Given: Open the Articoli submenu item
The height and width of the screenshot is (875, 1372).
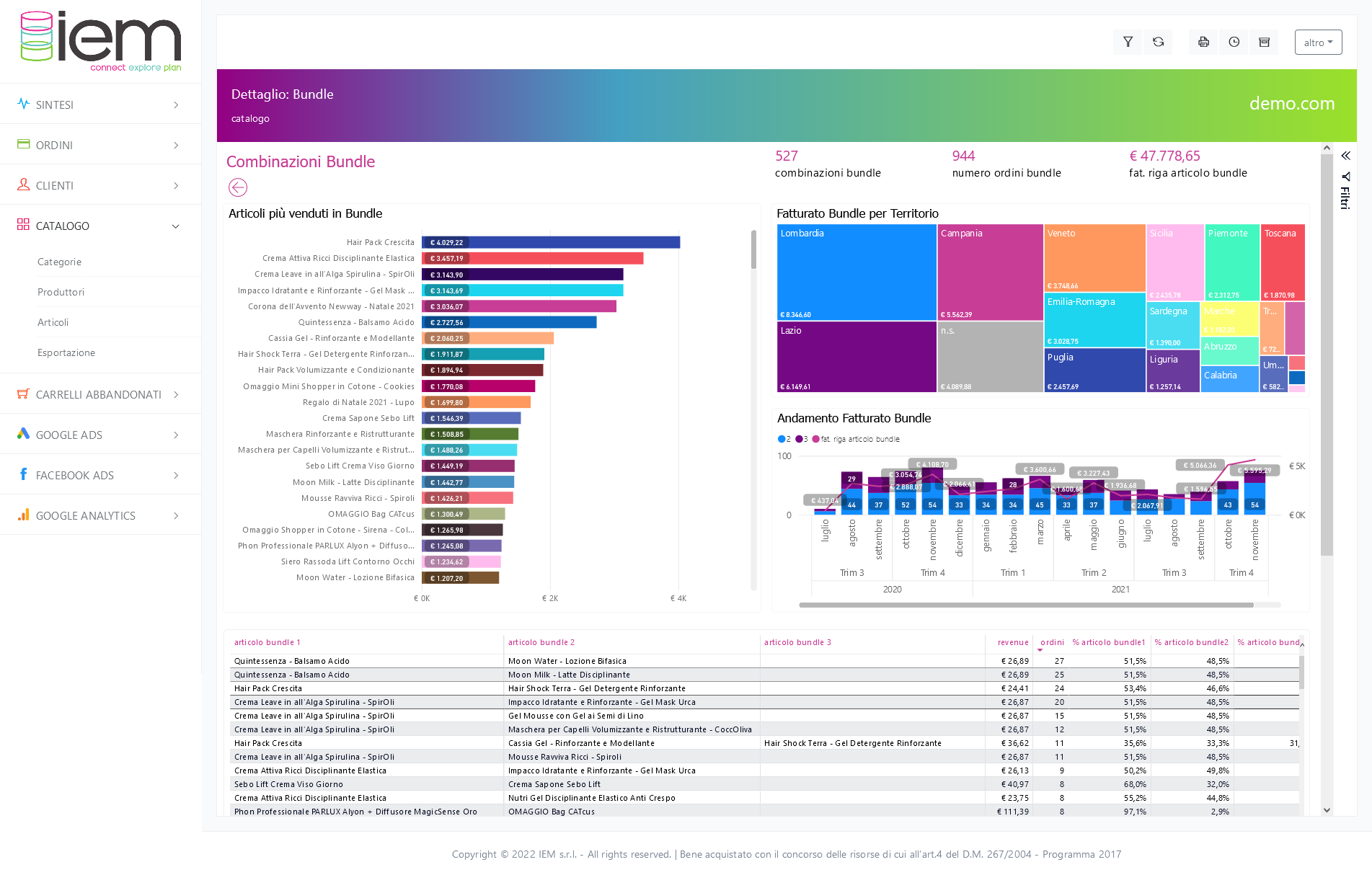Looking at the screenshot, I should coord(53,322).
